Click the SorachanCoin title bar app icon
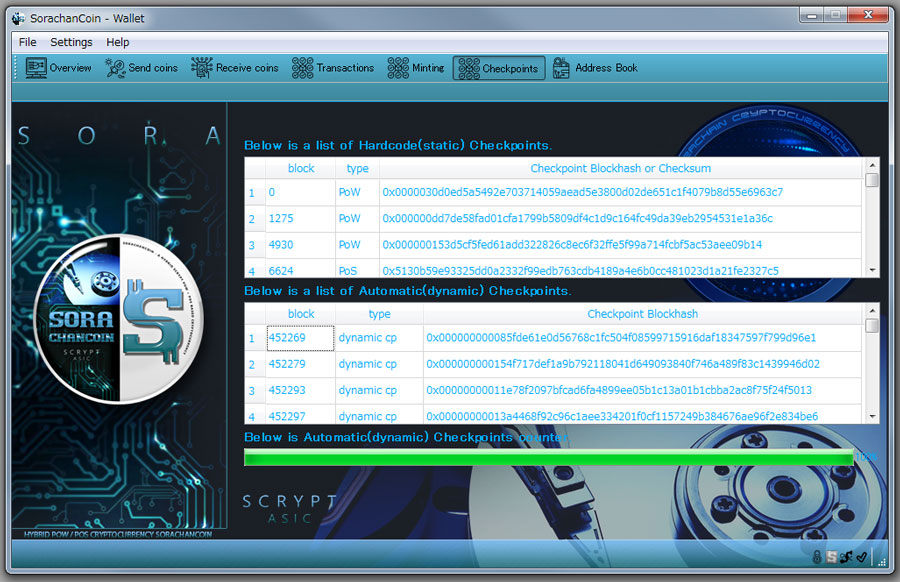Image resolution: width=900 pixels, height=582 pixels. click(18, 18)
